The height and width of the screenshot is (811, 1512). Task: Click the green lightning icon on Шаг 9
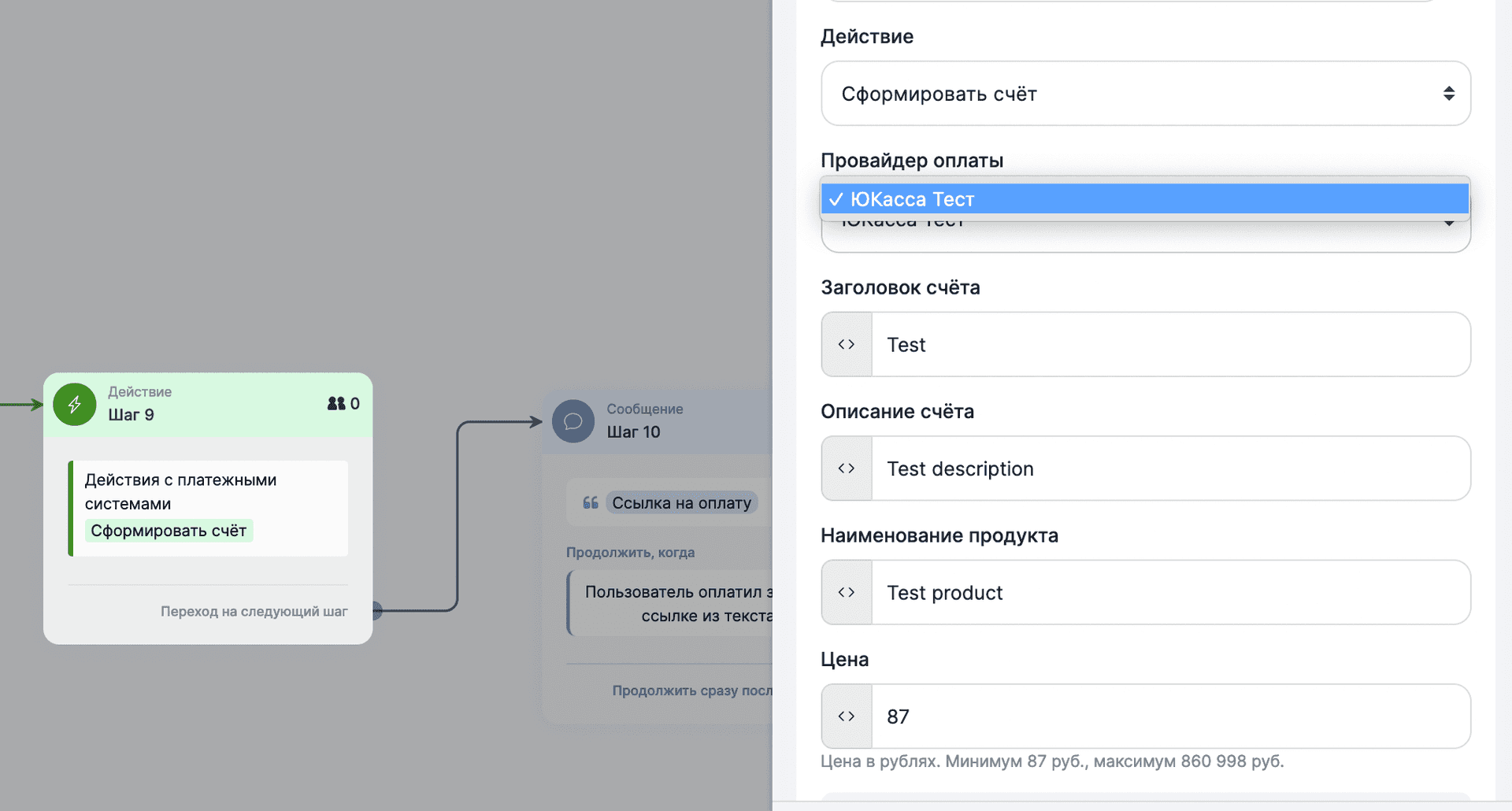click(x=75, y=404)
